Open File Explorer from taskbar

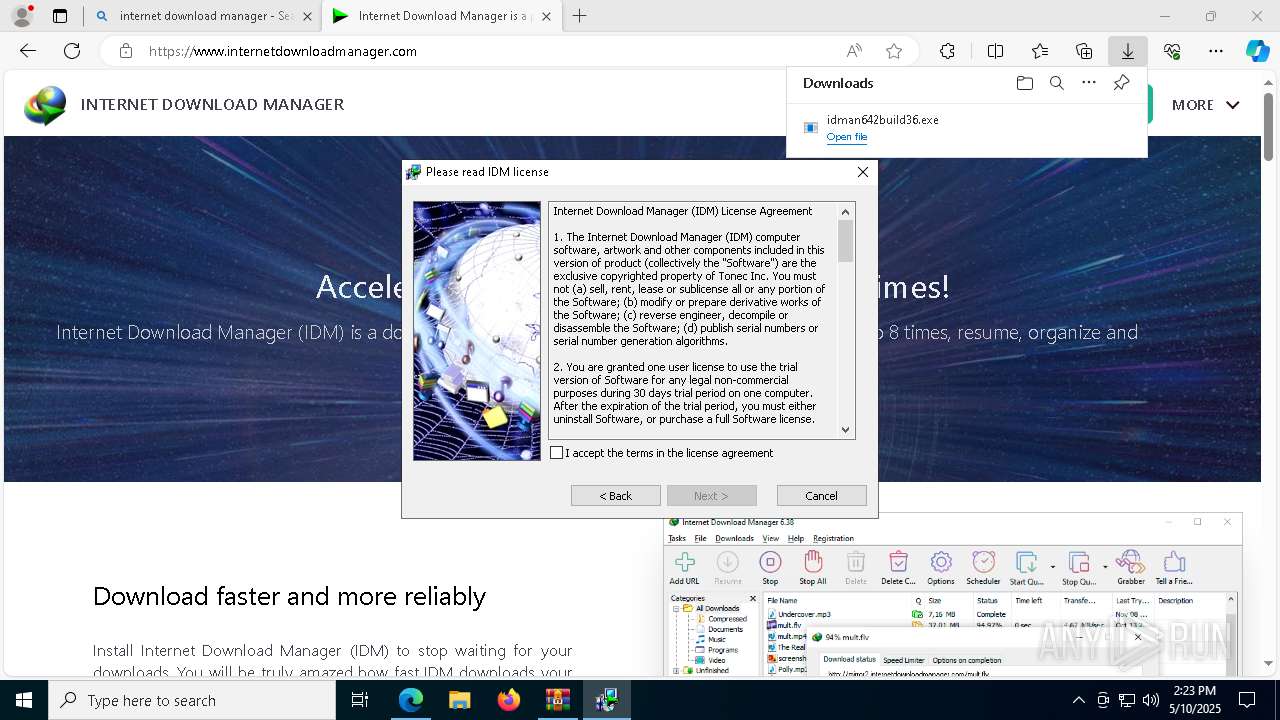coord(459,700)
